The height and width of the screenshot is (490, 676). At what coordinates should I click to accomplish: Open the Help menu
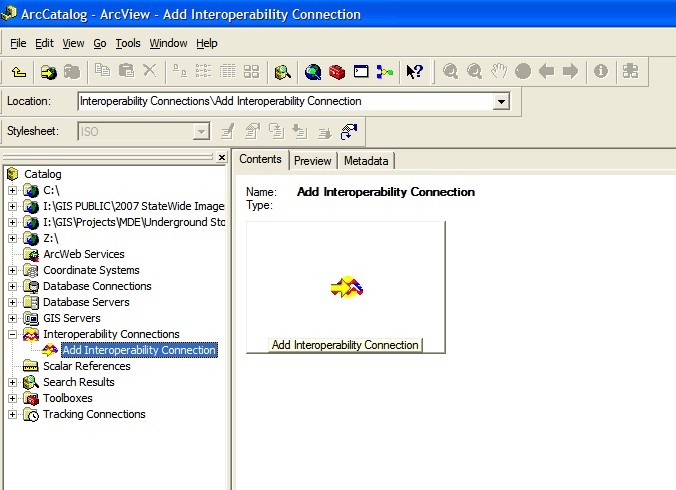point(207,43)
